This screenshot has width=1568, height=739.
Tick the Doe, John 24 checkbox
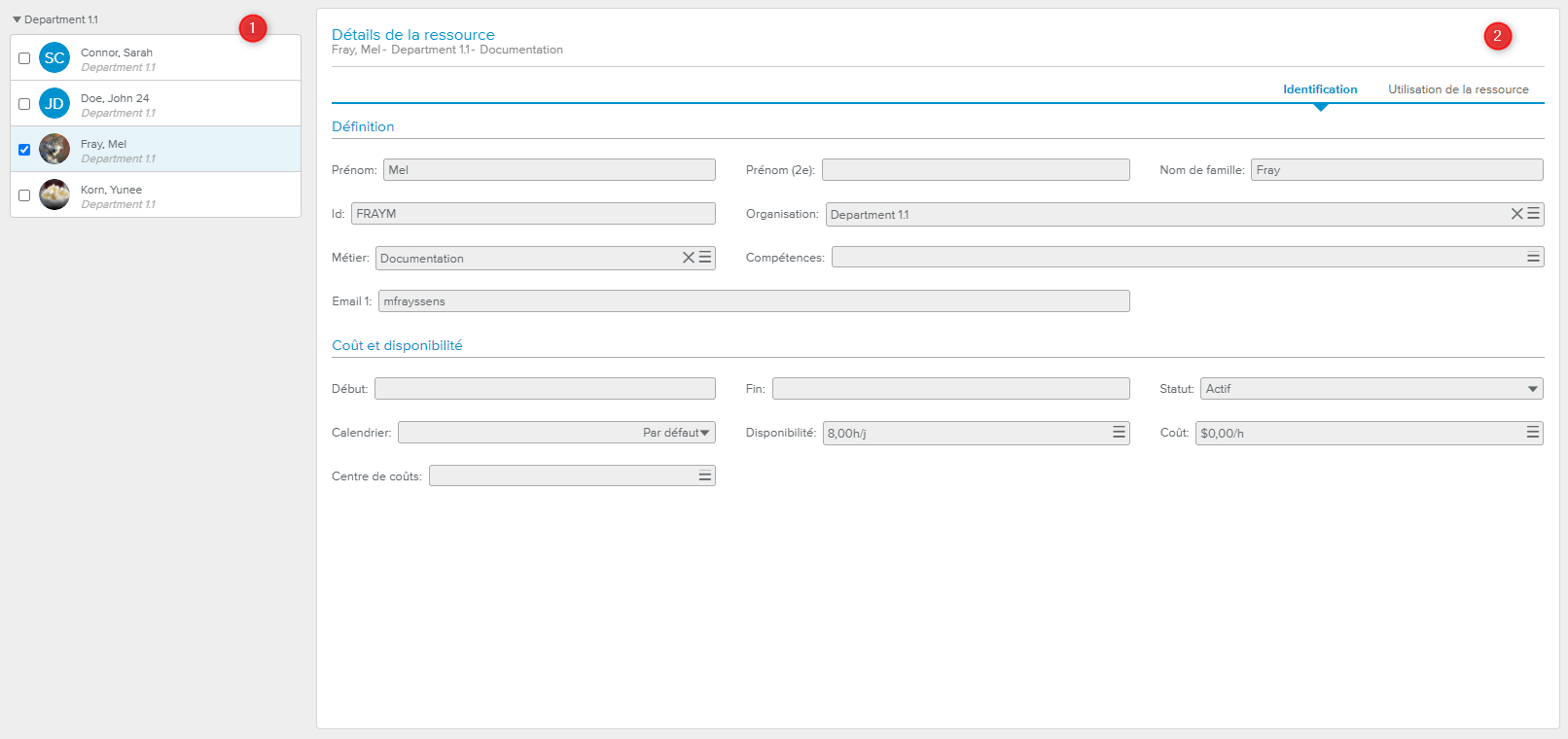pos(24,104)
